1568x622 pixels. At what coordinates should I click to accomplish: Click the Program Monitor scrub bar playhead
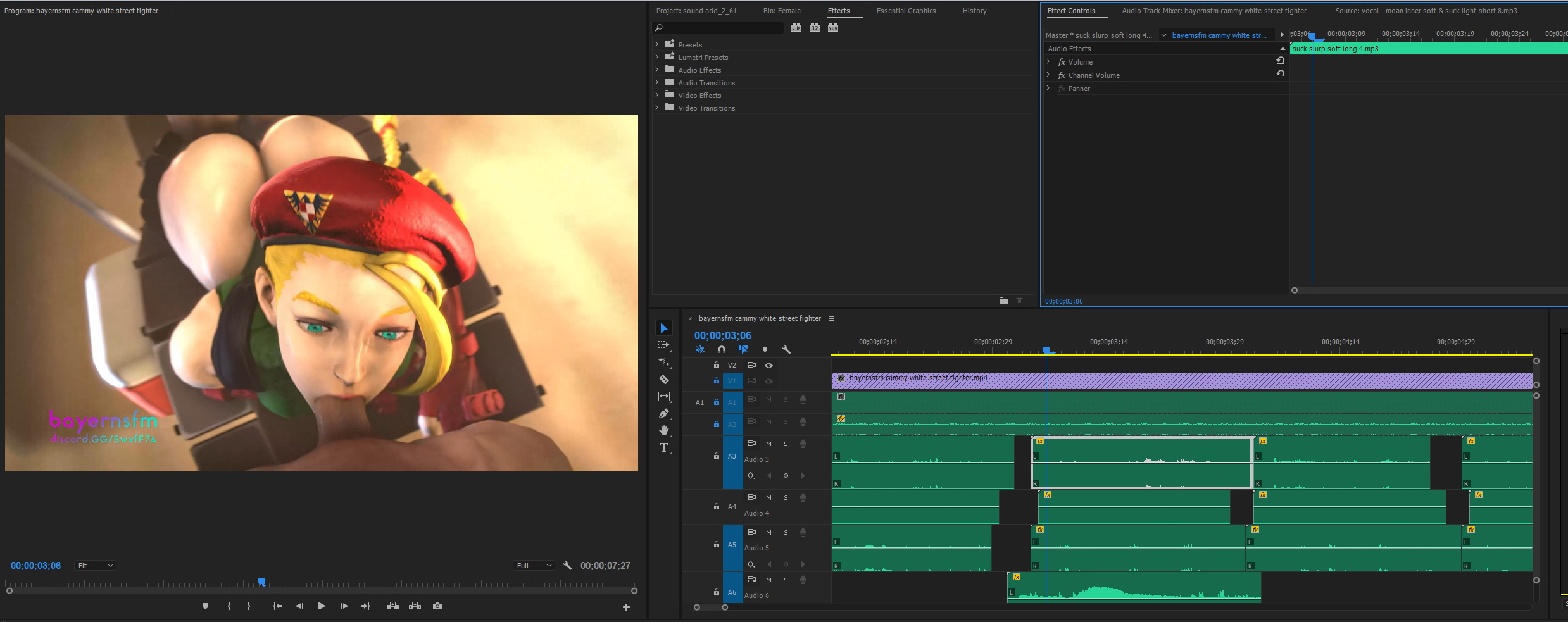click(262, 582)
